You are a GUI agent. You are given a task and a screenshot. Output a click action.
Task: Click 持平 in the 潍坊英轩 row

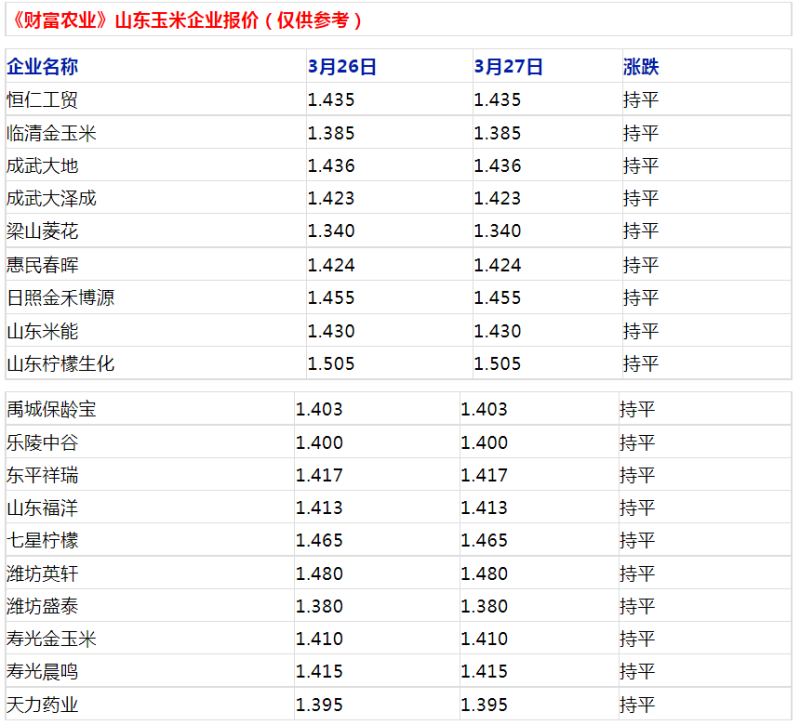click(637, 573)
